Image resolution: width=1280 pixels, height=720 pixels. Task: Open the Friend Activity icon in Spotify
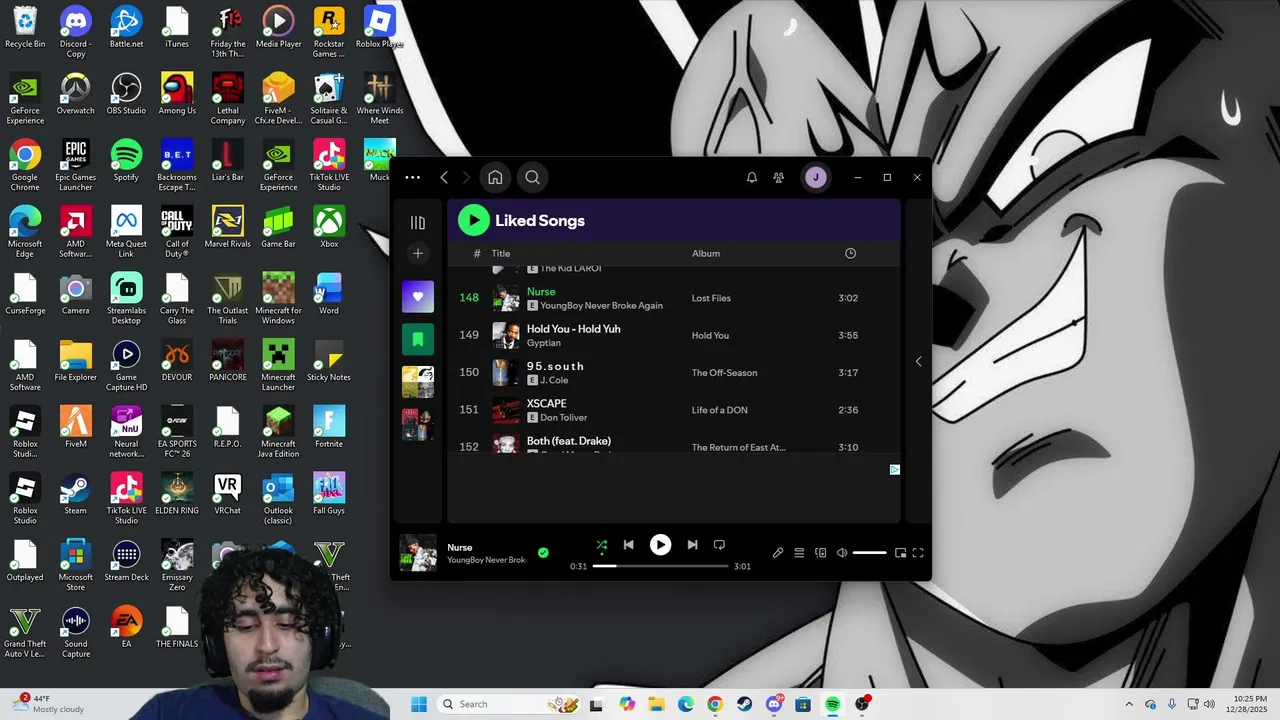(778, 178)
